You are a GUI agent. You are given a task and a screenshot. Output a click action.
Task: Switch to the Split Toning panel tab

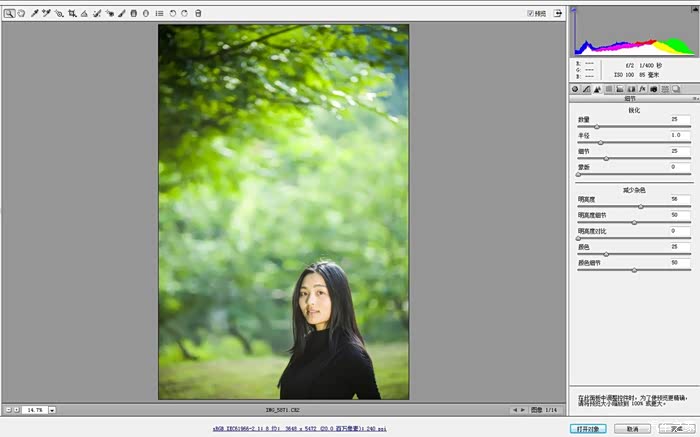tap(620, 89)
